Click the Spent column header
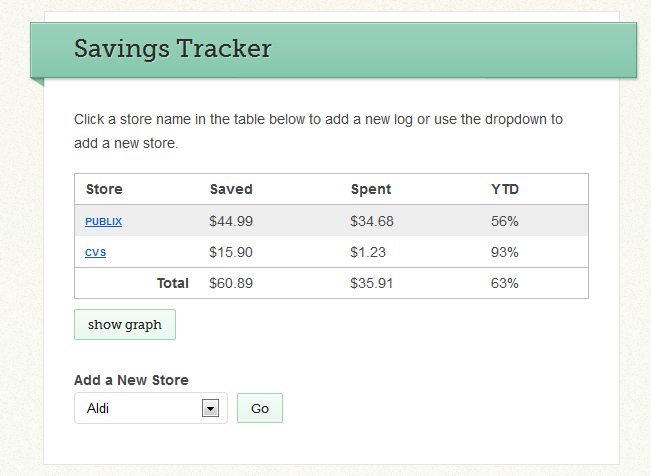 click(x=371, y=189)
